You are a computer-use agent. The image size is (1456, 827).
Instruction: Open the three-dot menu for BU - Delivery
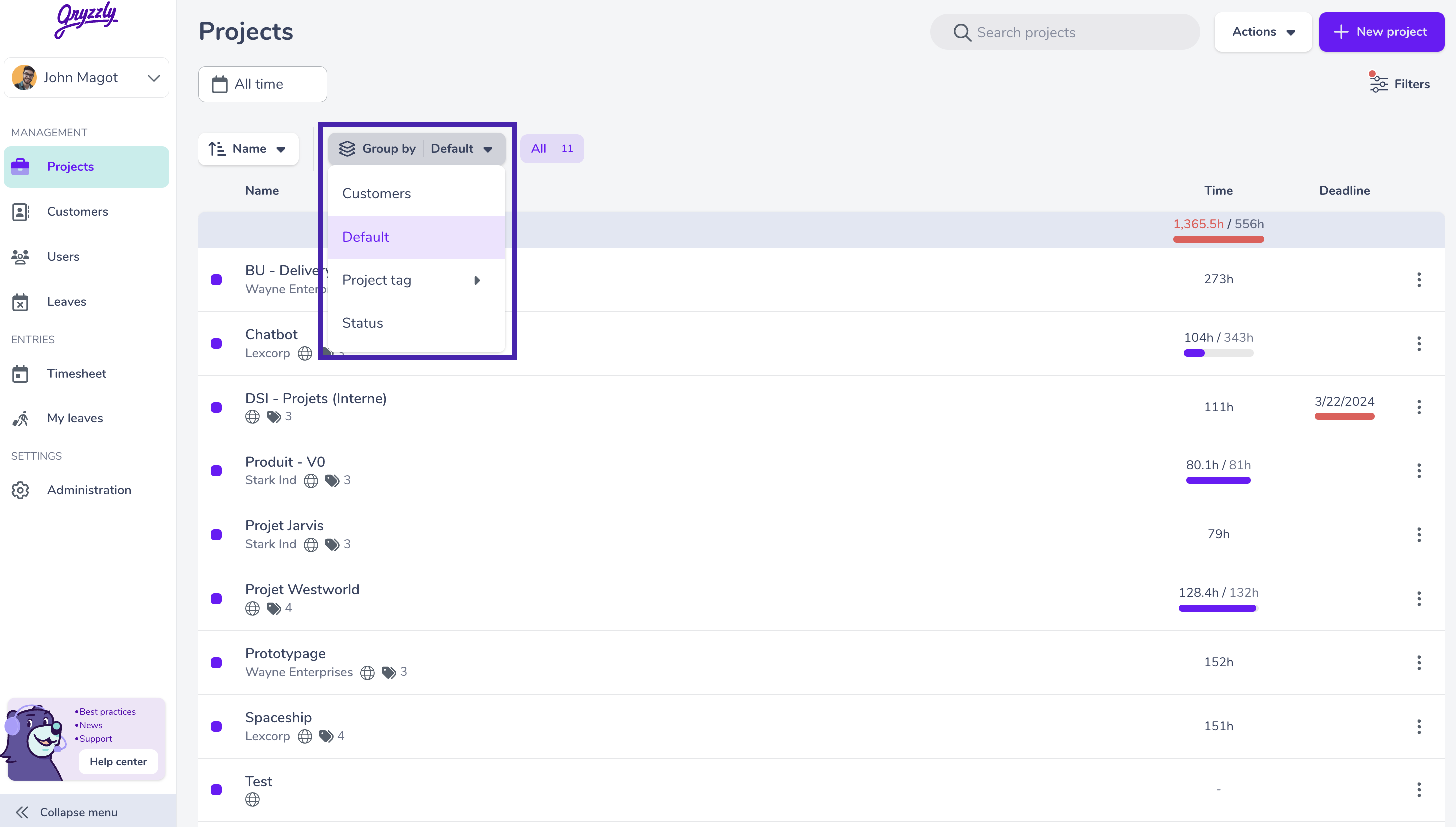[x=1419, y=280]
